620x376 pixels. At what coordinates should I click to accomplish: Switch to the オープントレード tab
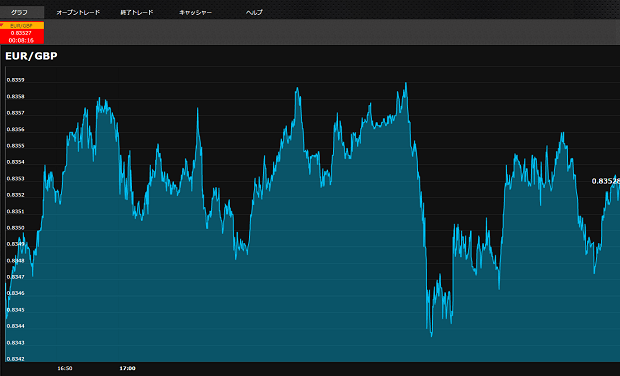tap(78, 12)
